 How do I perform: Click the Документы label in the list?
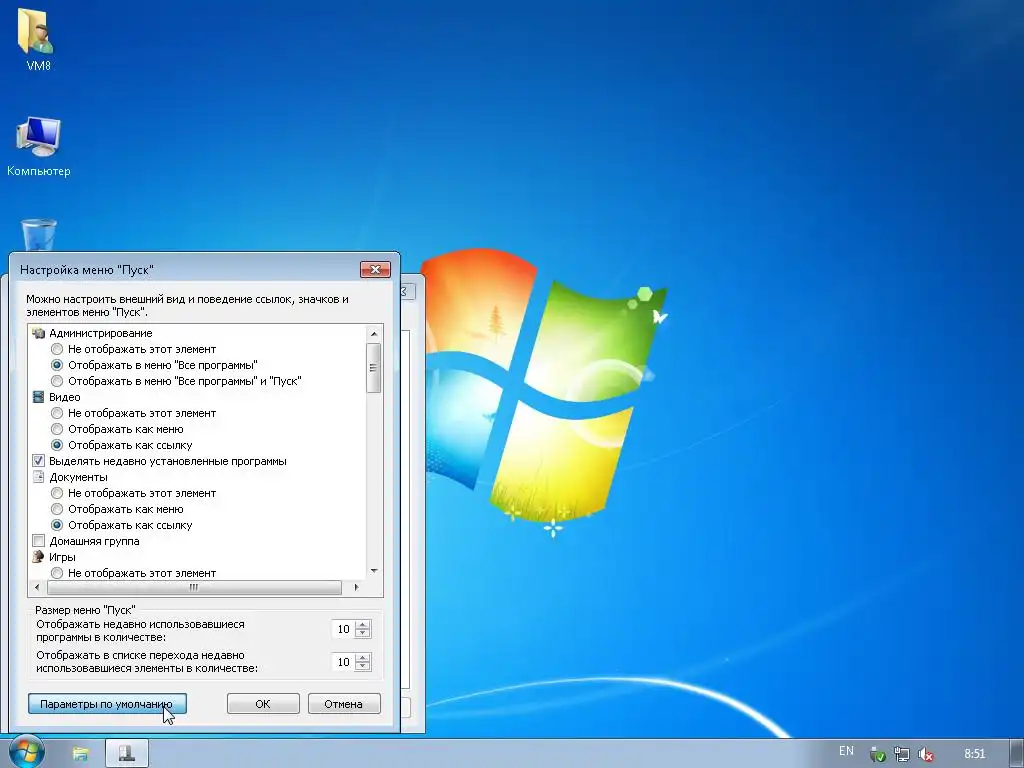pos(78,477)
